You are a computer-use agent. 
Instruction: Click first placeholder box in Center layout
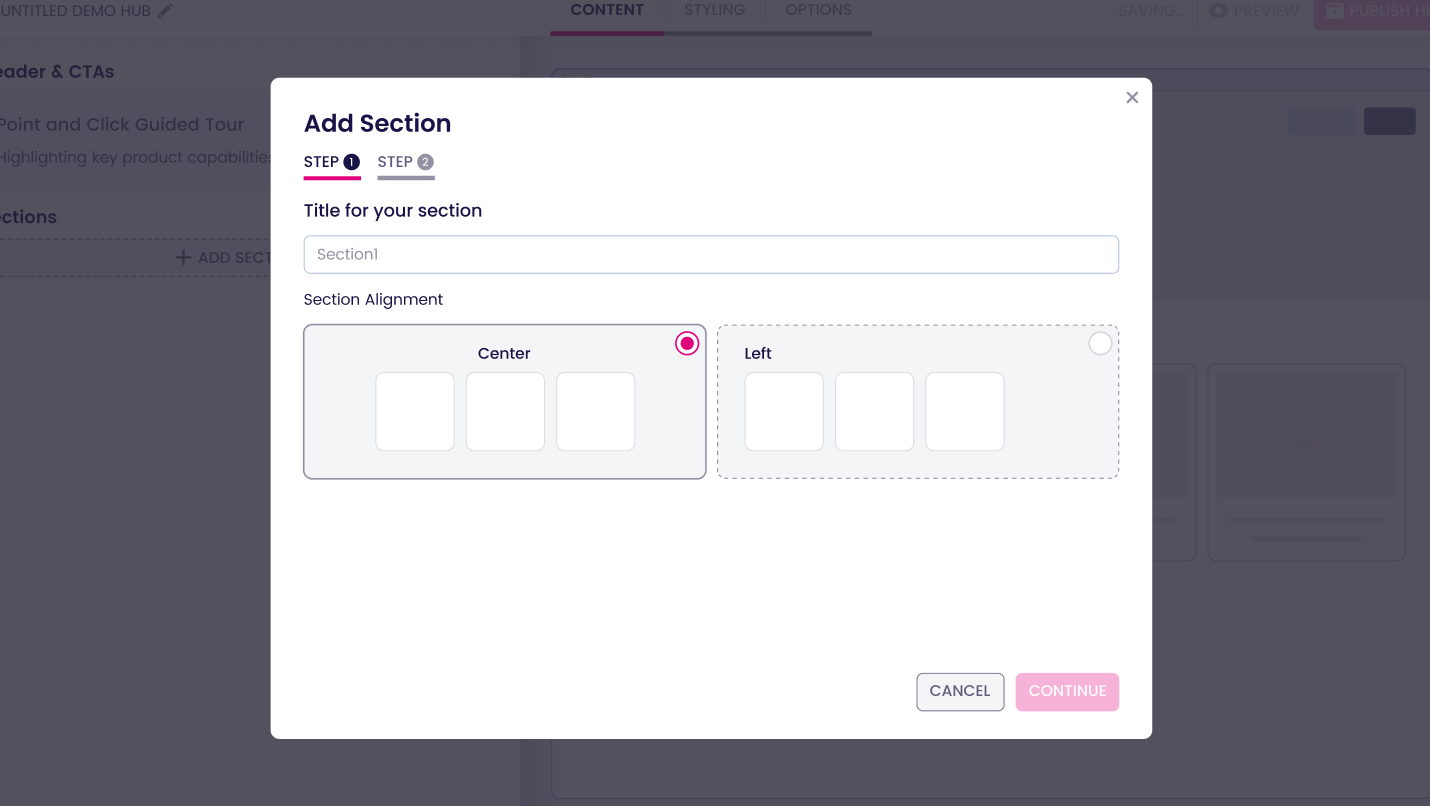click(x=415, y=412)
